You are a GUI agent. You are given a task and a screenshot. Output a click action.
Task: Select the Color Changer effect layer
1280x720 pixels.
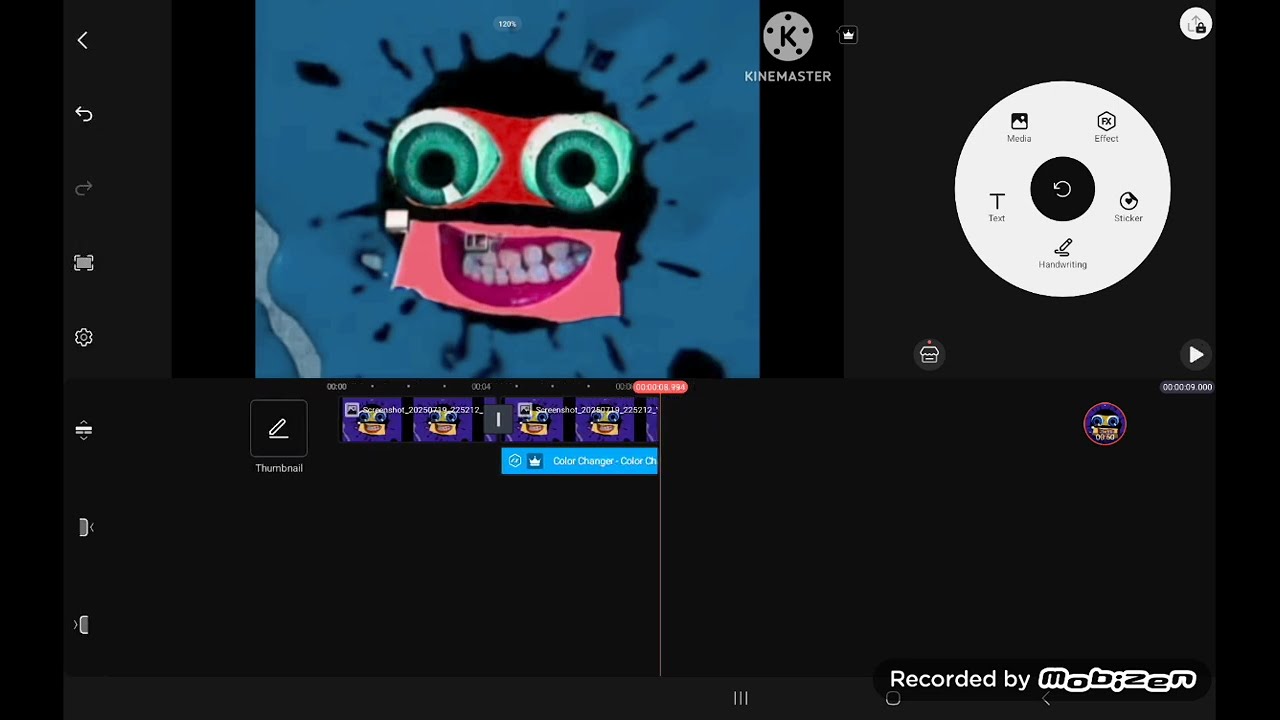point(579,461)
